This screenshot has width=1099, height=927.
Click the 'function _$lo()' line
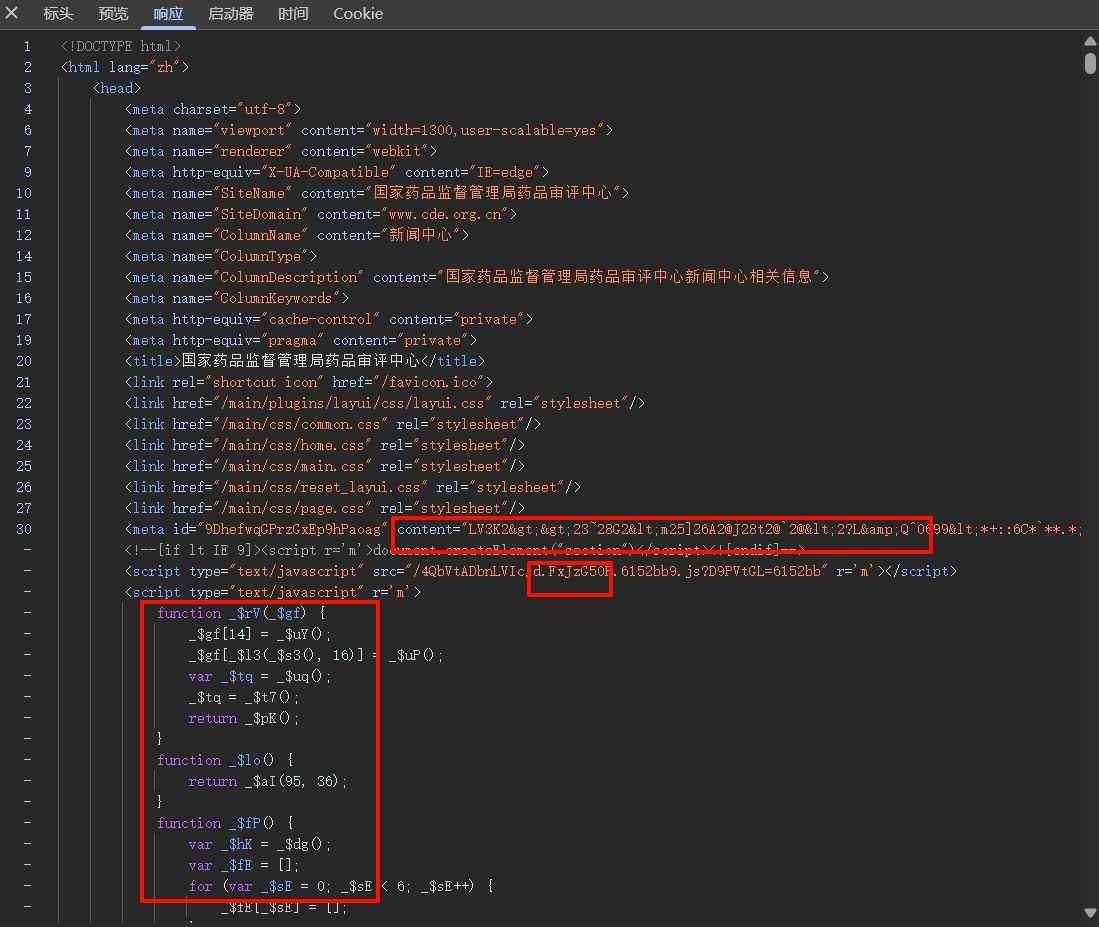coord(226,761)
